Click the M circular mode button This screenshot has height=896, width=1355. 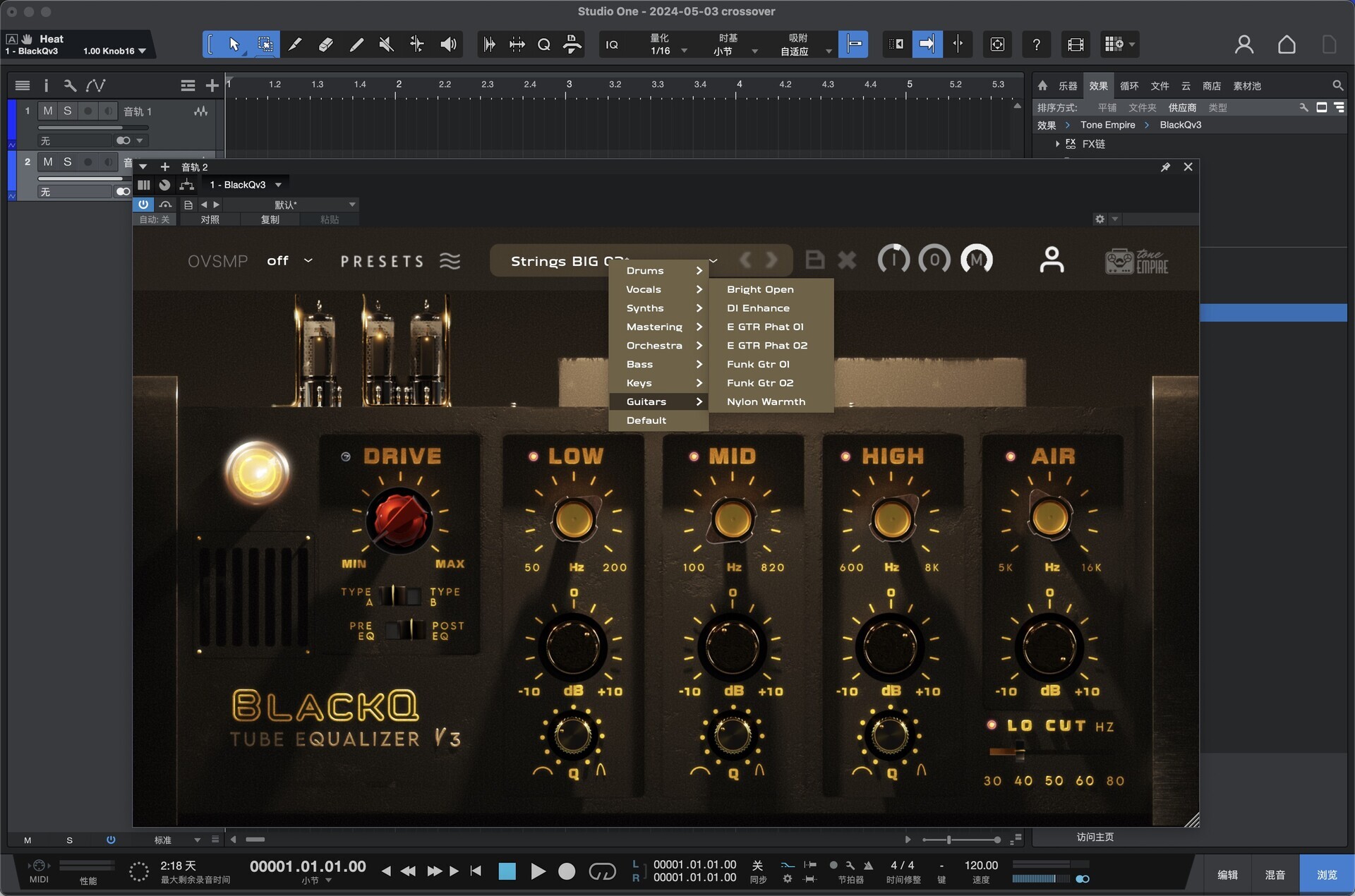point(977,260)
